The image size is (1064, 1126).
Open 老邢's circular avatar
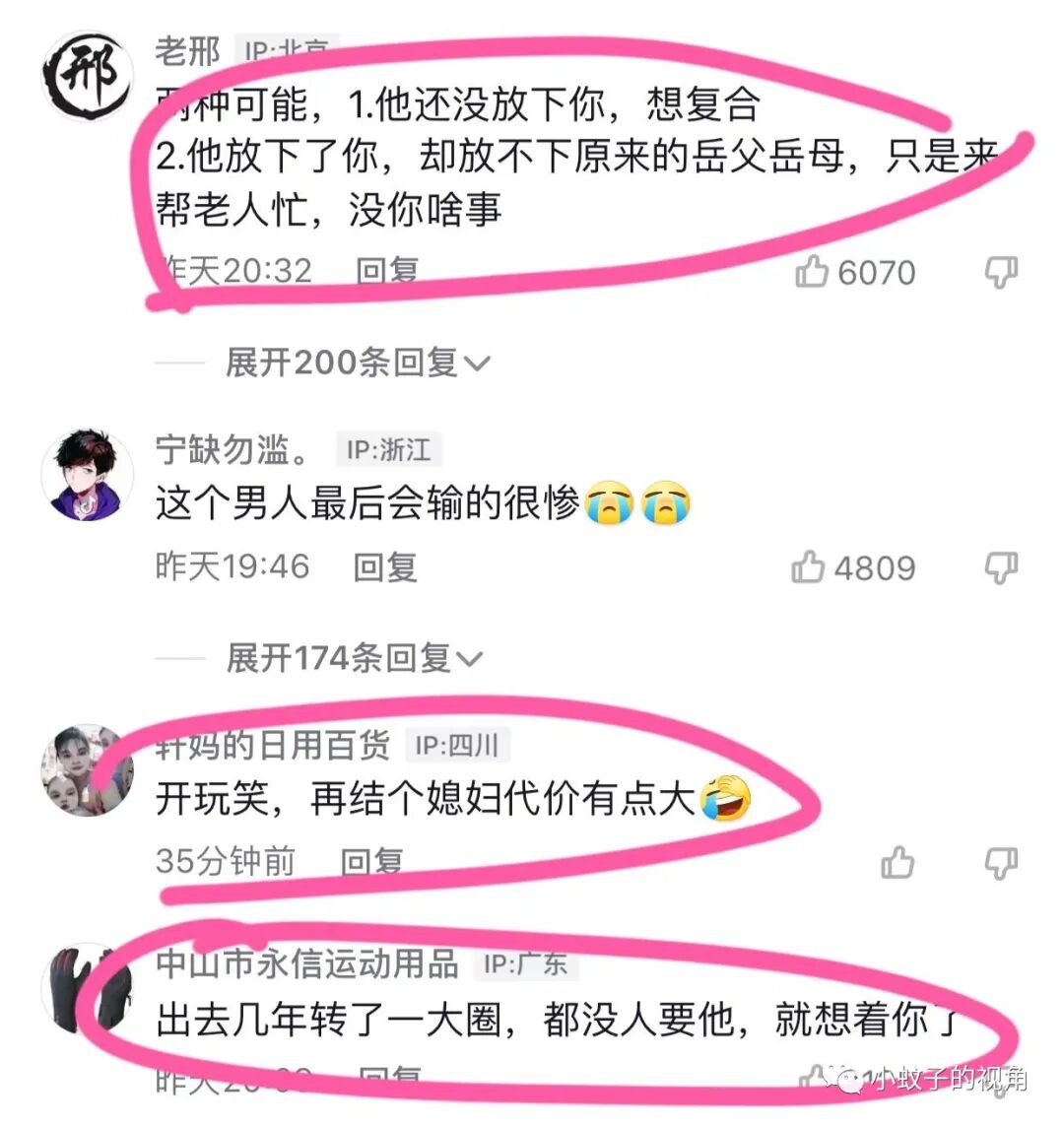point(88,75)
